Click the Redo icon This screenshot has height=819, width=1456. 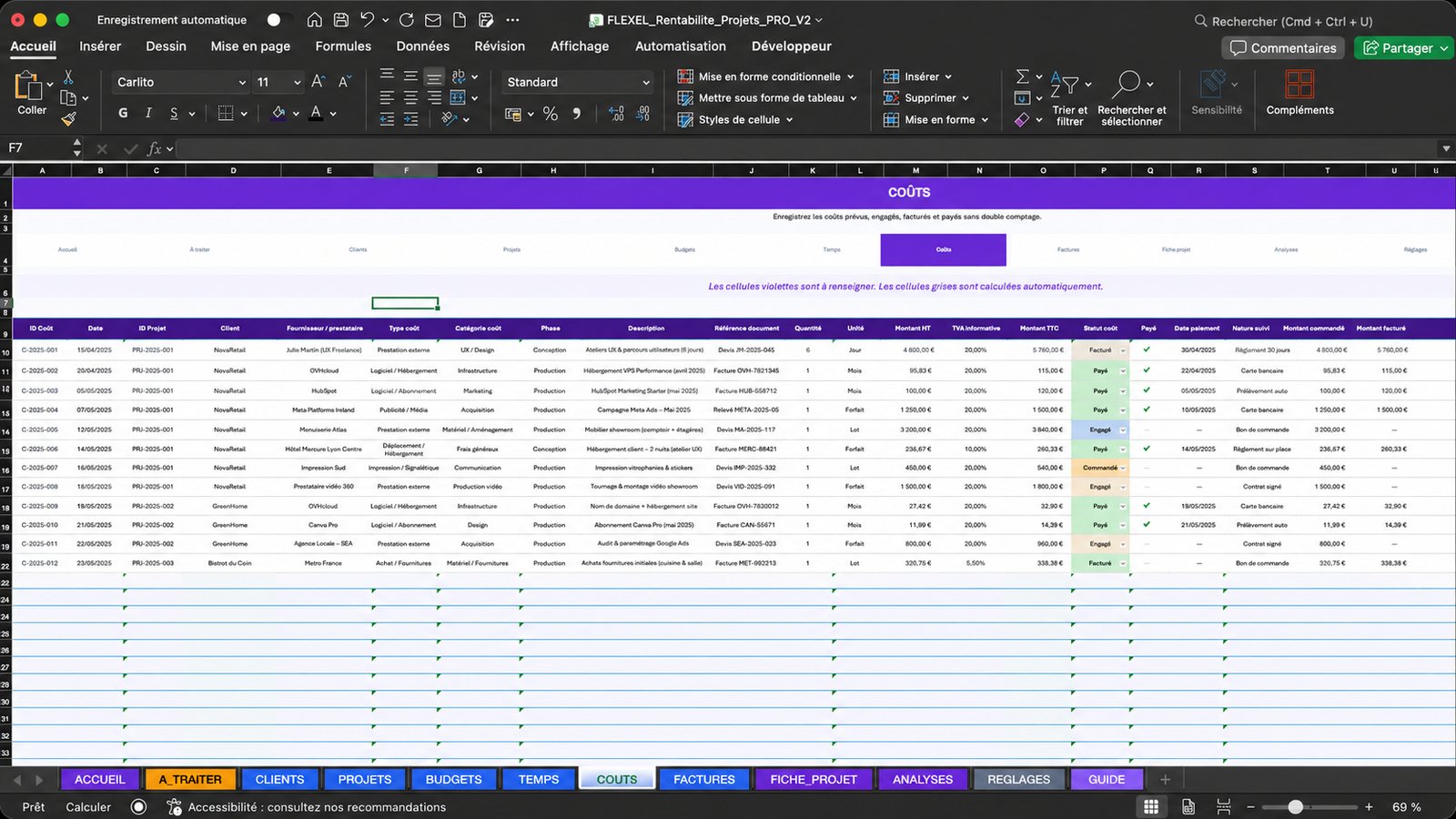(x=407, y=20)
